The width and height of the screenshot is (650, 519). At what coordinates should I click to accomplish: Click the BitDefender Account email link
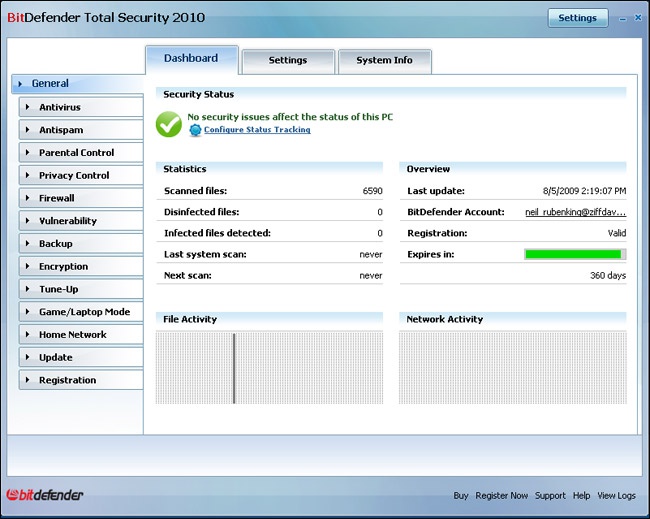[x=575, y=212]
